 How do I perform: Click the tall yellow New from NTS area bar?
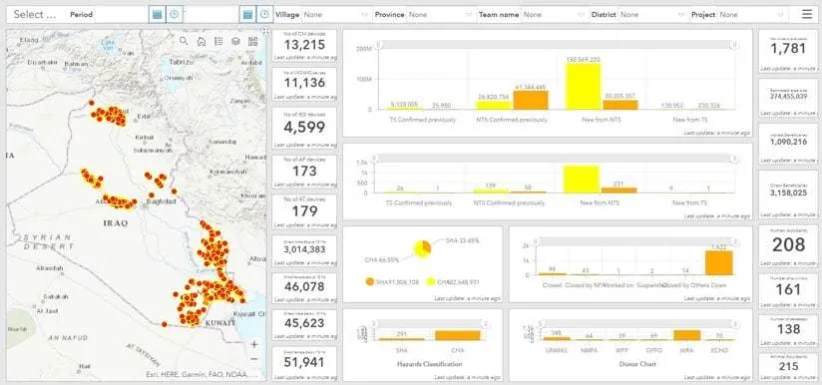tap(583, 86)
